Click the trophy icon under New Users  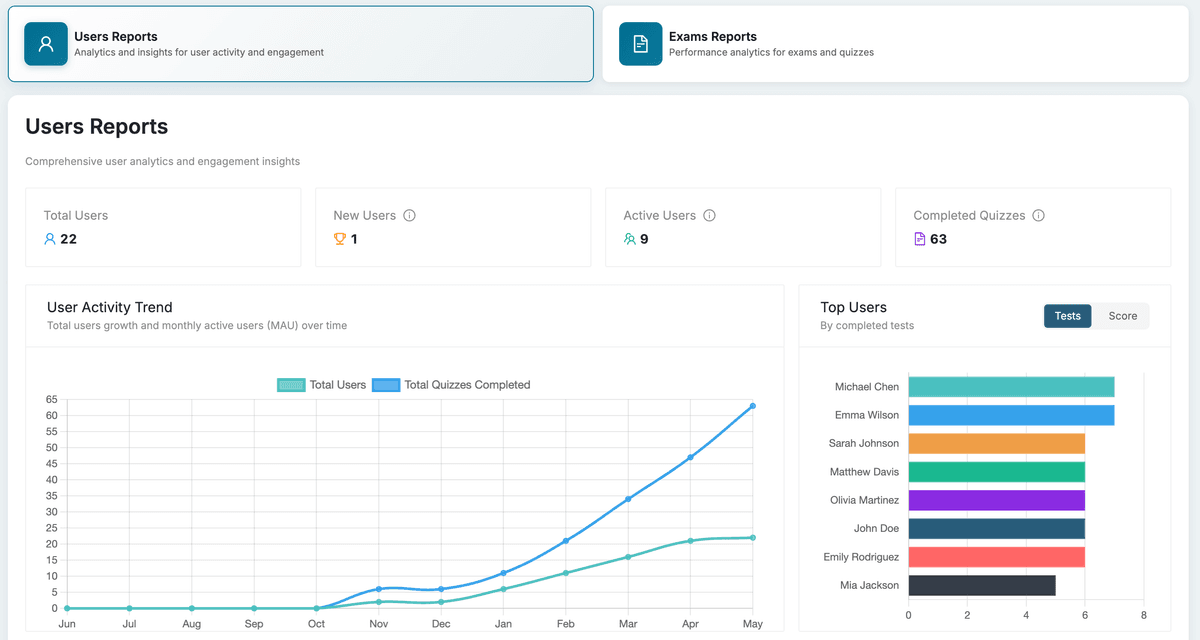[x=340, y=239]
